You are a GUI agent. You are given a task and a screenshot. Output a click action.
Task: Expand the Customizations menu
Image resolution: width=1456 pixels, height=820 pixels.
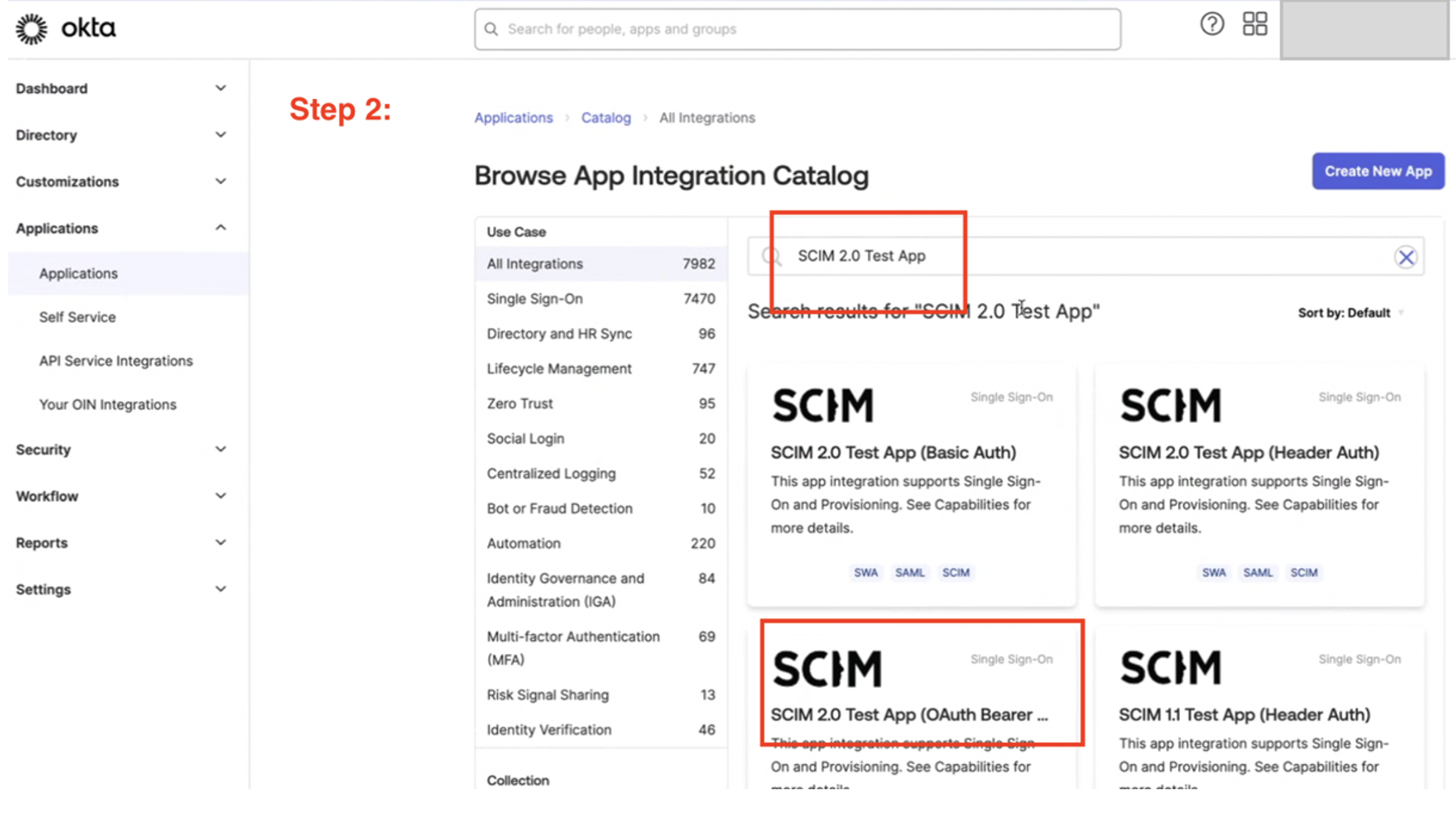(x=220, y=182)
